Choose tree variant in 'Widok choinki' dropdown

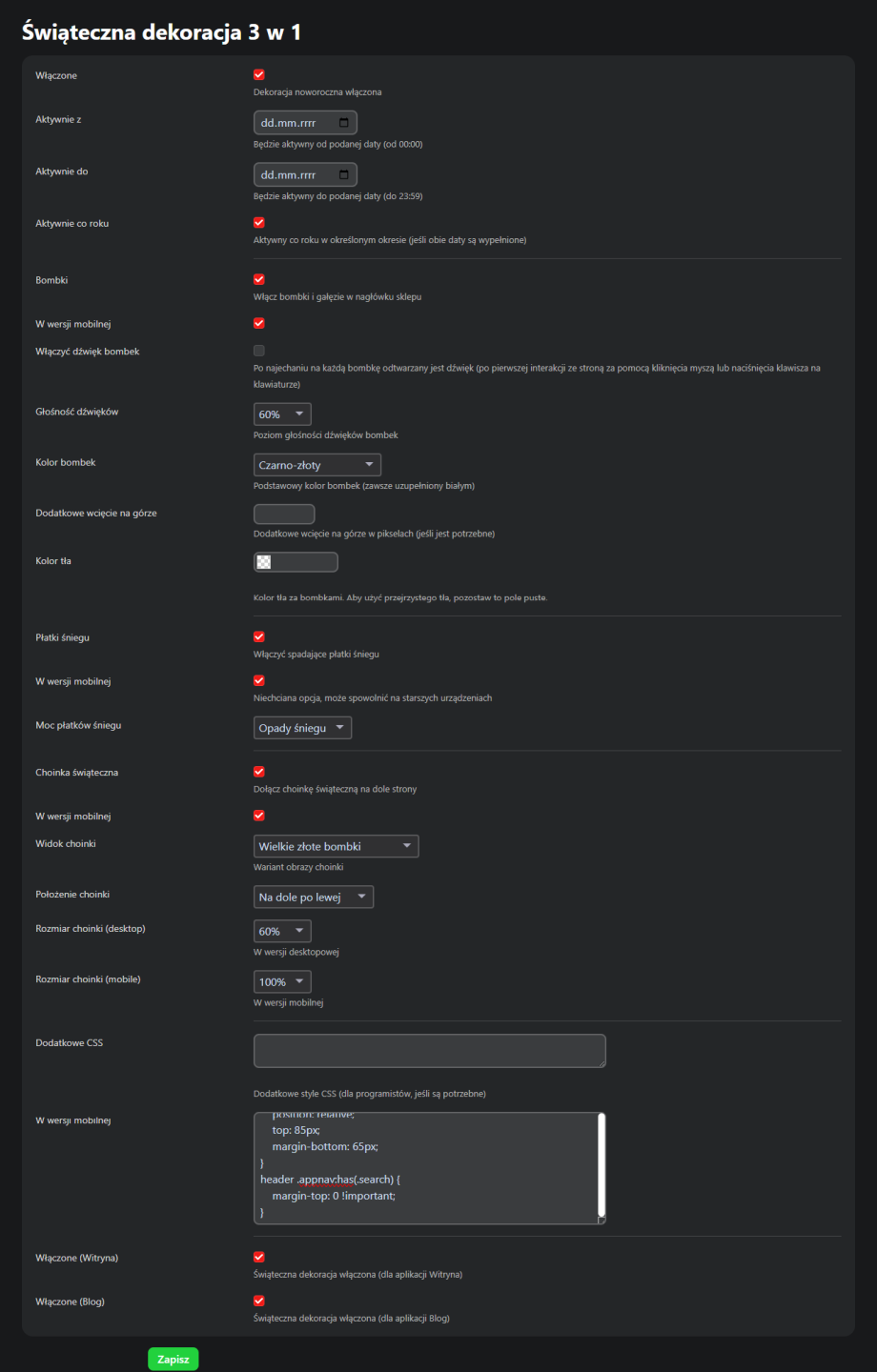coord(336,846)
